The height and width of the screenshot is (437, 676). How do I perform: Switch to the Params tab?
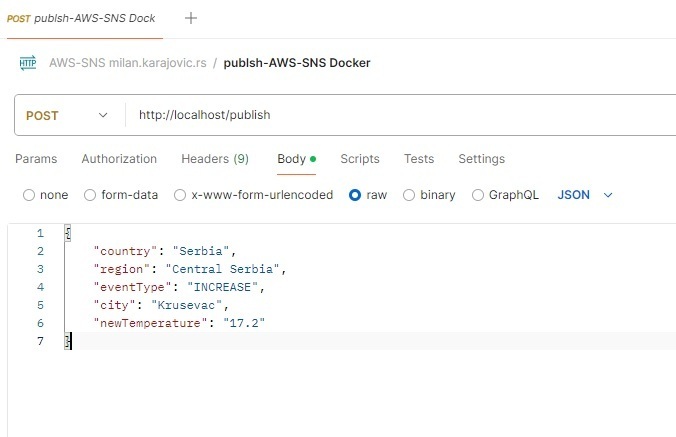pyautogui.click(x=36, y=159)
